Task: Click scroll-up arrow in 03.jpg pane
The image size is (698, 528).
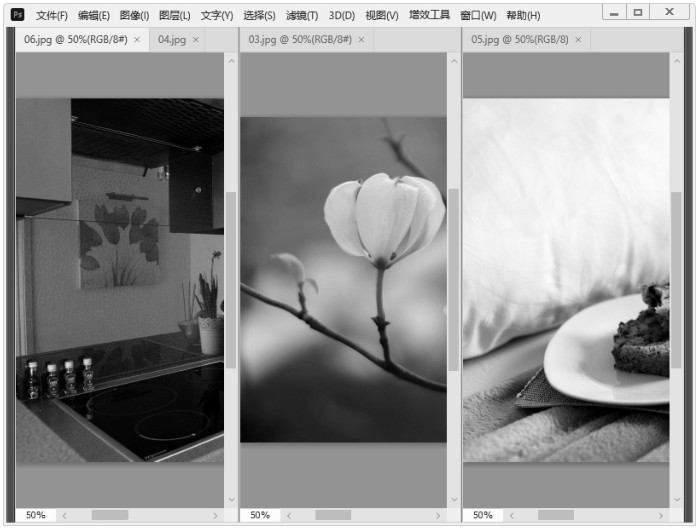Action: [x=454, y=61]
